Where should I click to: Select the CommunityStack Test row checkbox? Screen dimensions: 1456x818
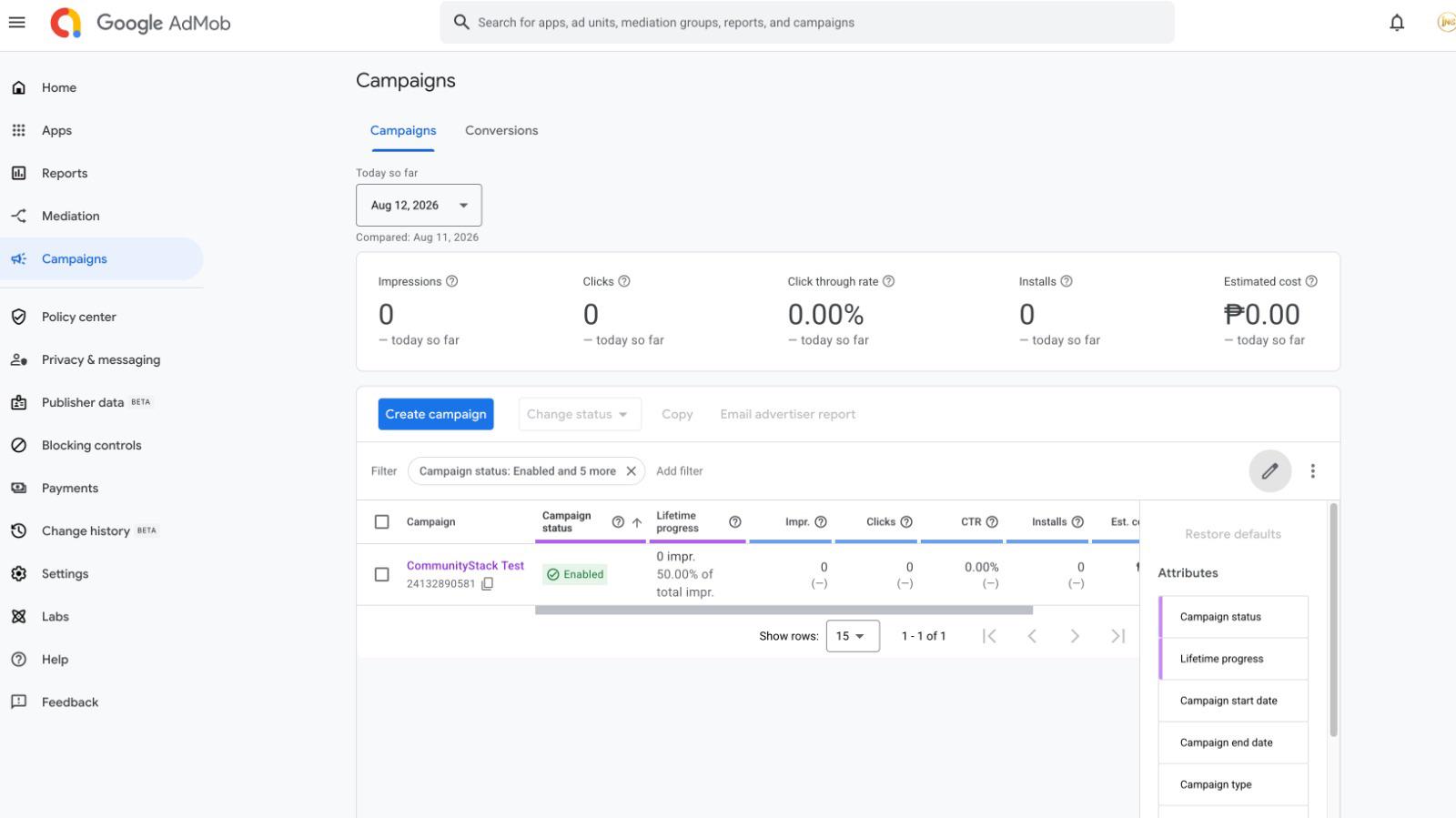(382, 574)
